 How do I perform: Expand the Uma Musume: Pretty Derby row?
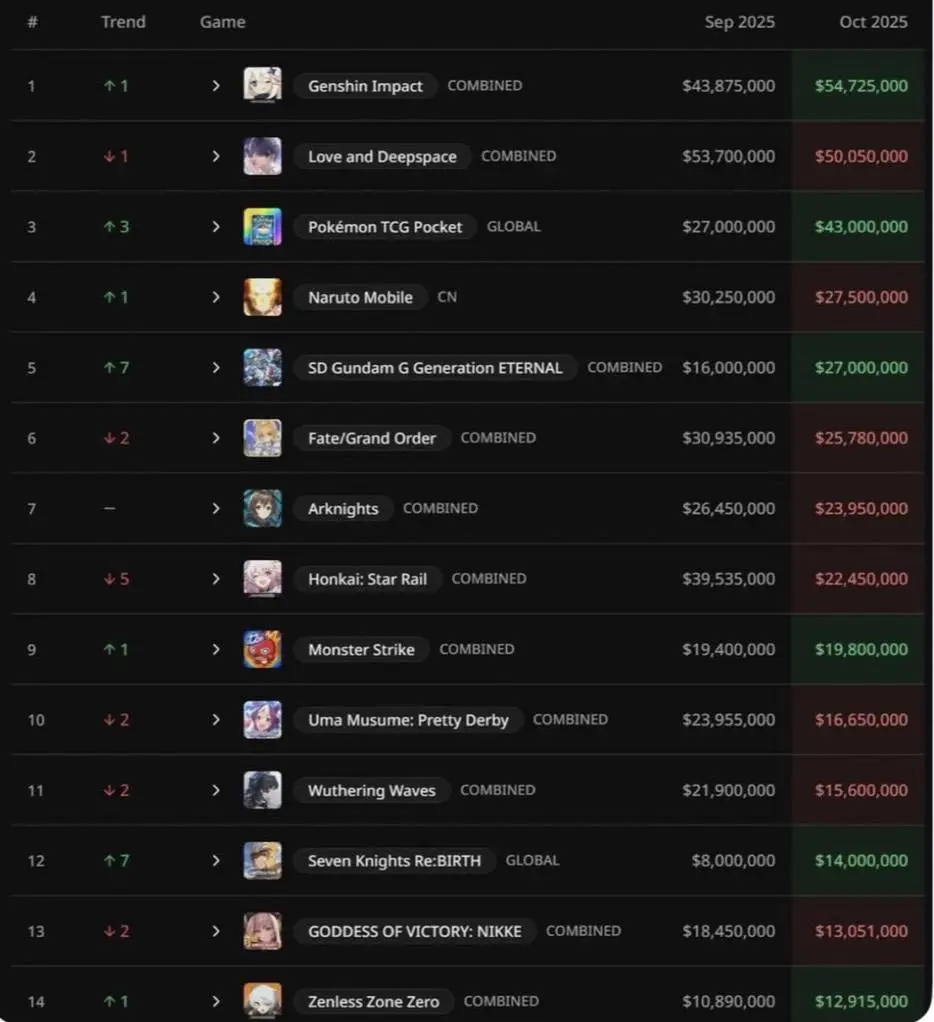pos(215,720)
